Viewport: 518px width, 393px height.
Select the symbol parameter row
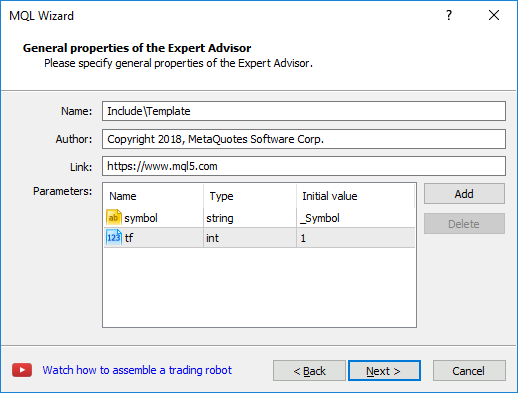[x=260, y=218]
